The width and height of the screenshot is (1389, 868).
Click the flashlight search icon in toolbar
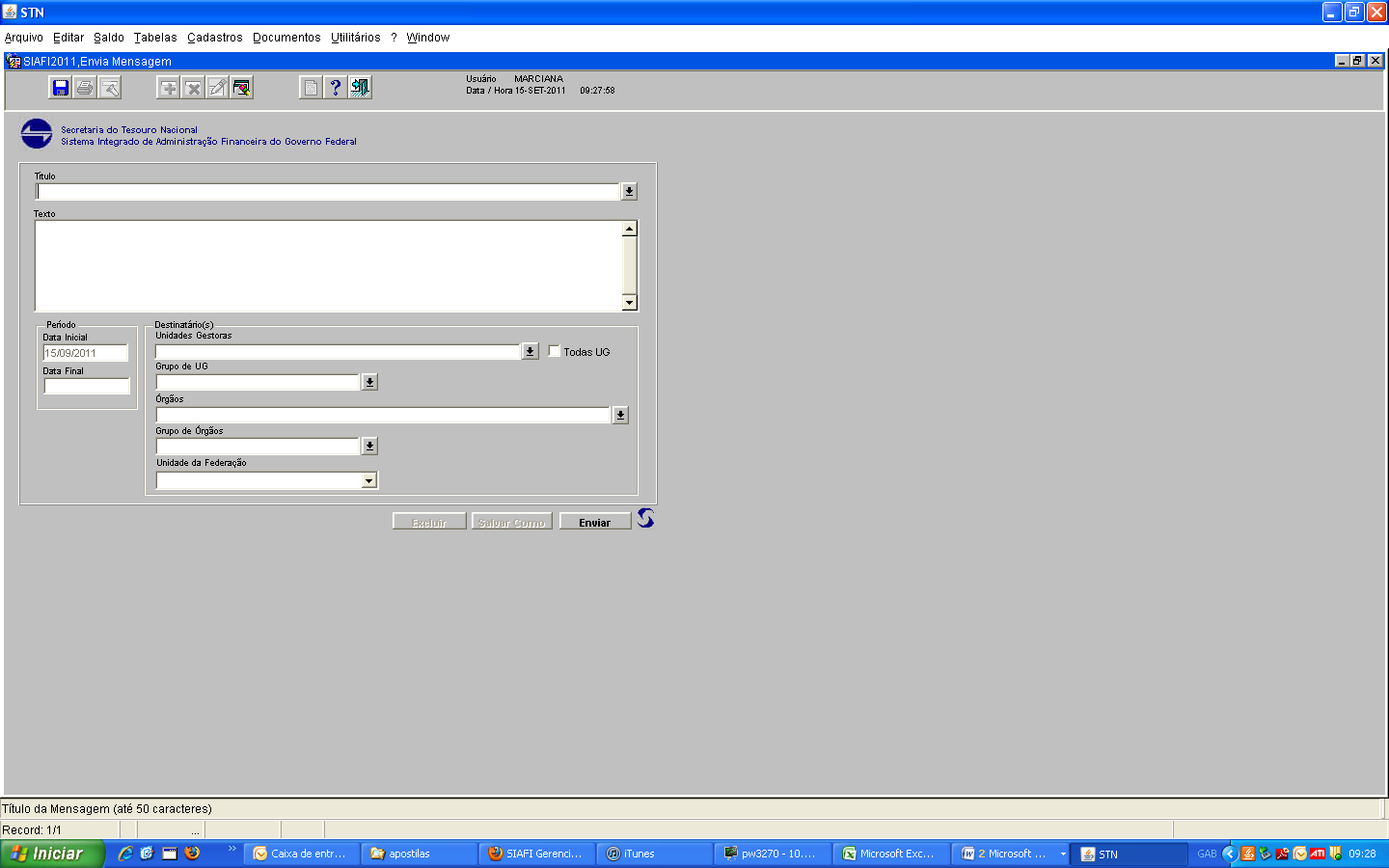(110, 88)
